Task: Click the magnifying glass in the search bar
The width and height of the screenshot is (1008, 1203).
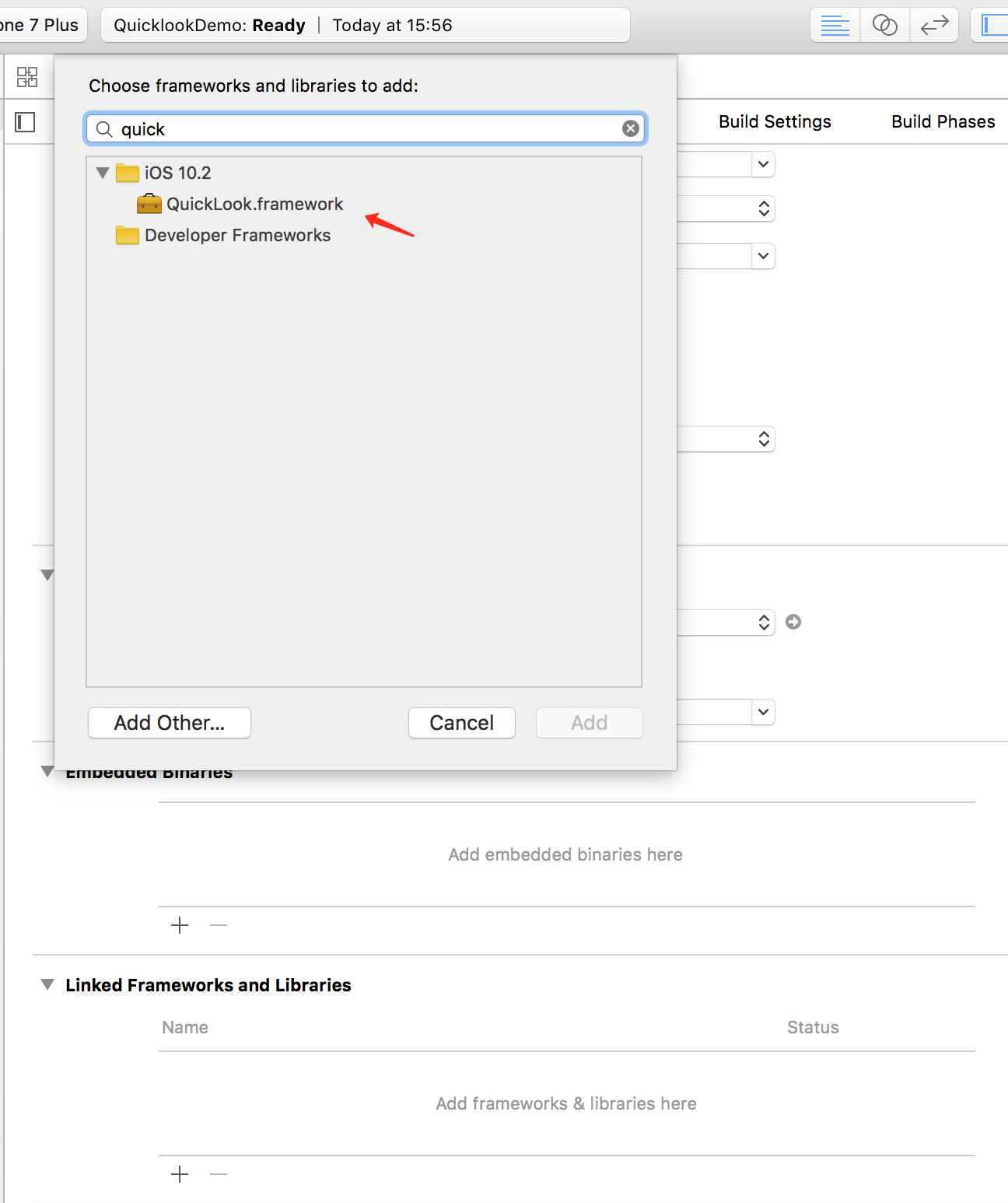Action: 104,129
